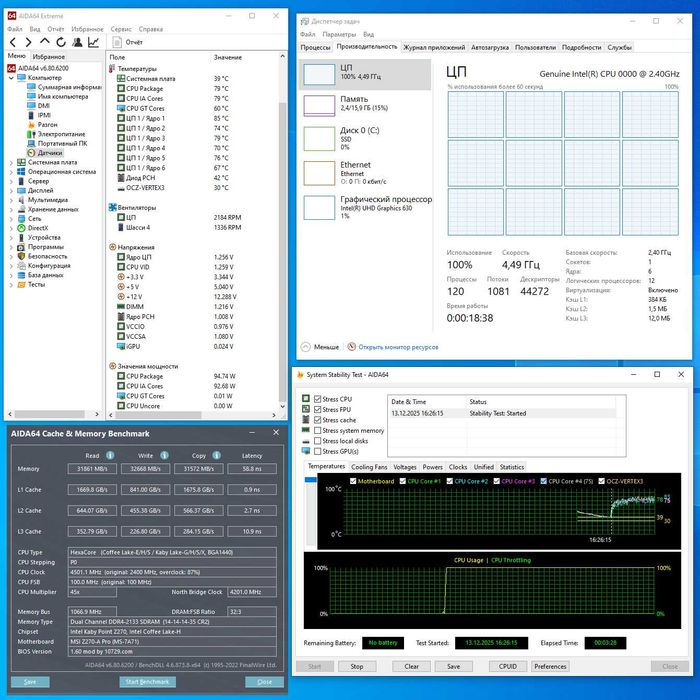
Task: Switch to Процессы tab in Task Manager
Action: coord(315,47)
